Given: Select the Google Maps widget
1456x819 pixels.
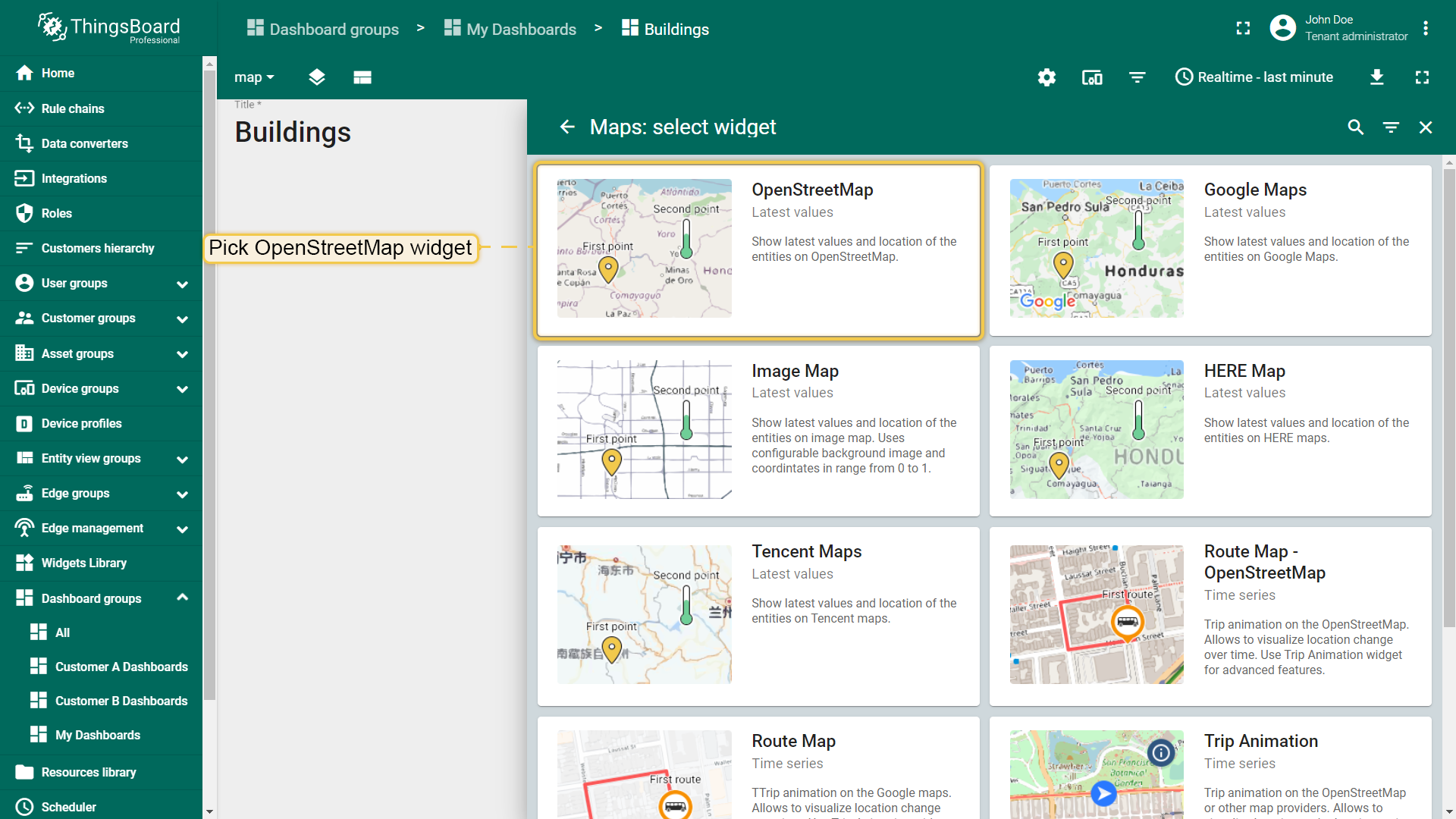Looking at the screenshot, I should [1210, 250].
